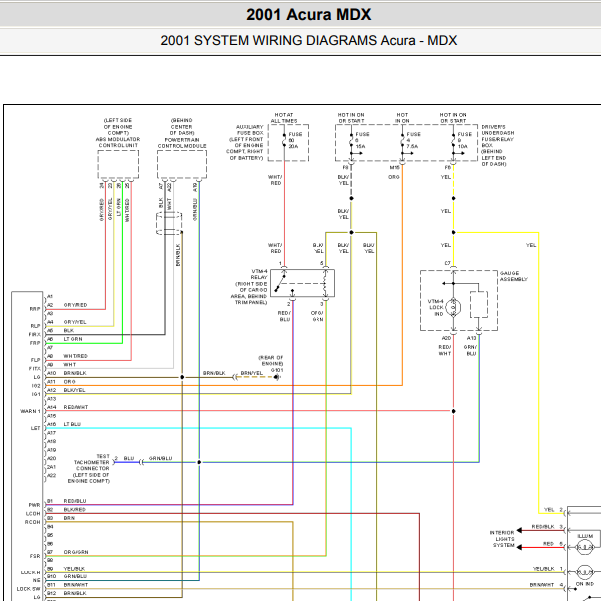This screenshot has width=601, height=601.
Task: Click the LT BLU wire label at pin A16
Action: pos(72,424)
